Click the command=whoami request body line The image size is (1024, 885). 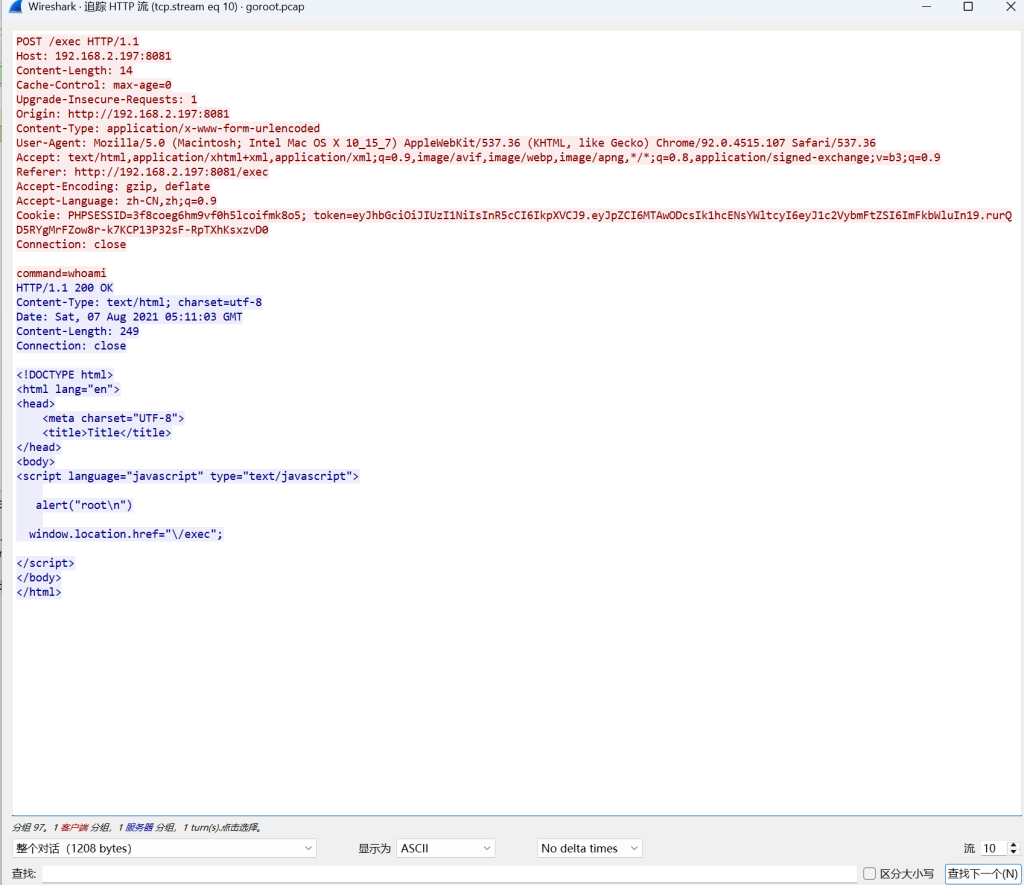[x=61, y=273]
